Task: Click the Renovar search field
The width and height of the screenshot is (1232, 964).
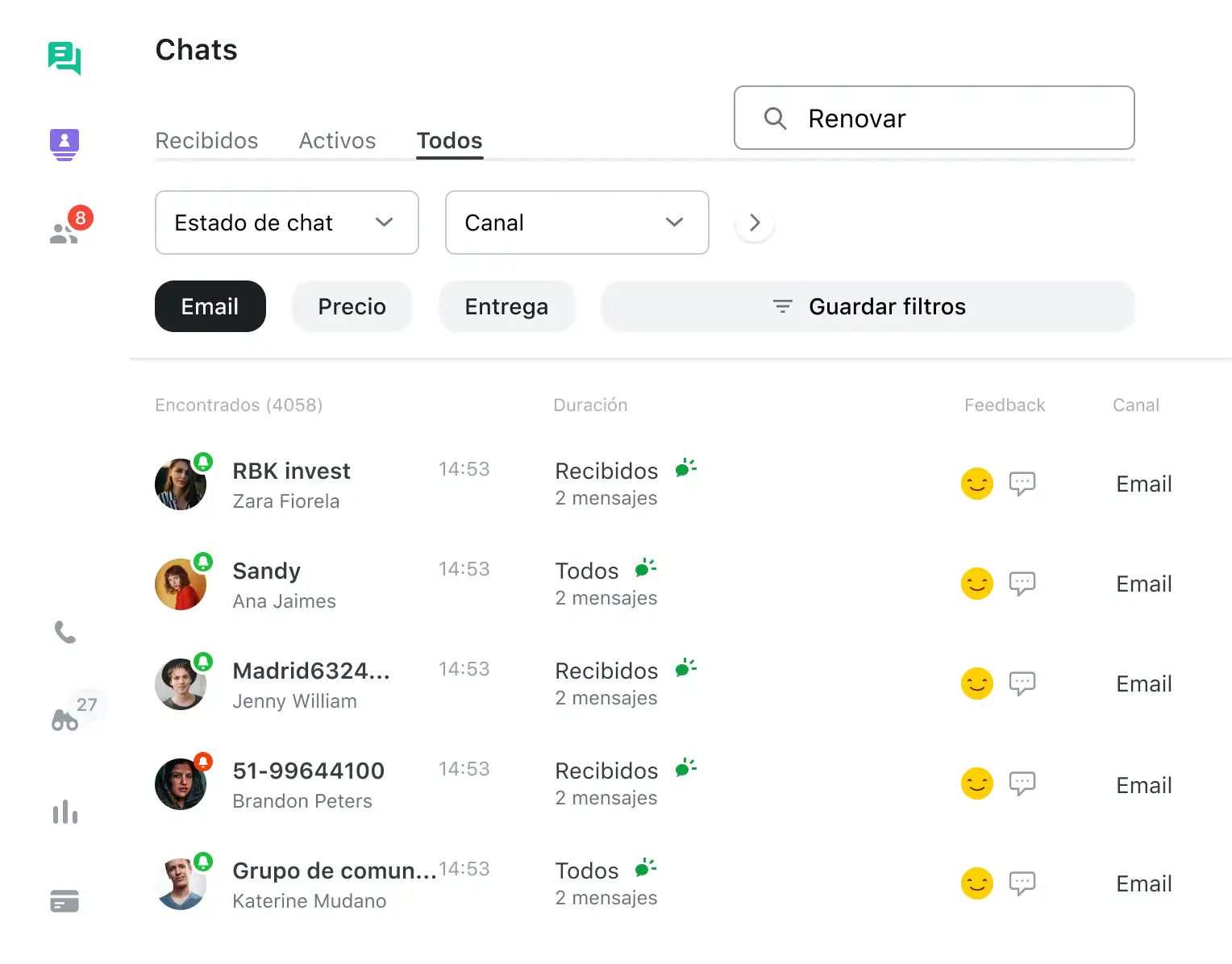Action: point(934,118)
